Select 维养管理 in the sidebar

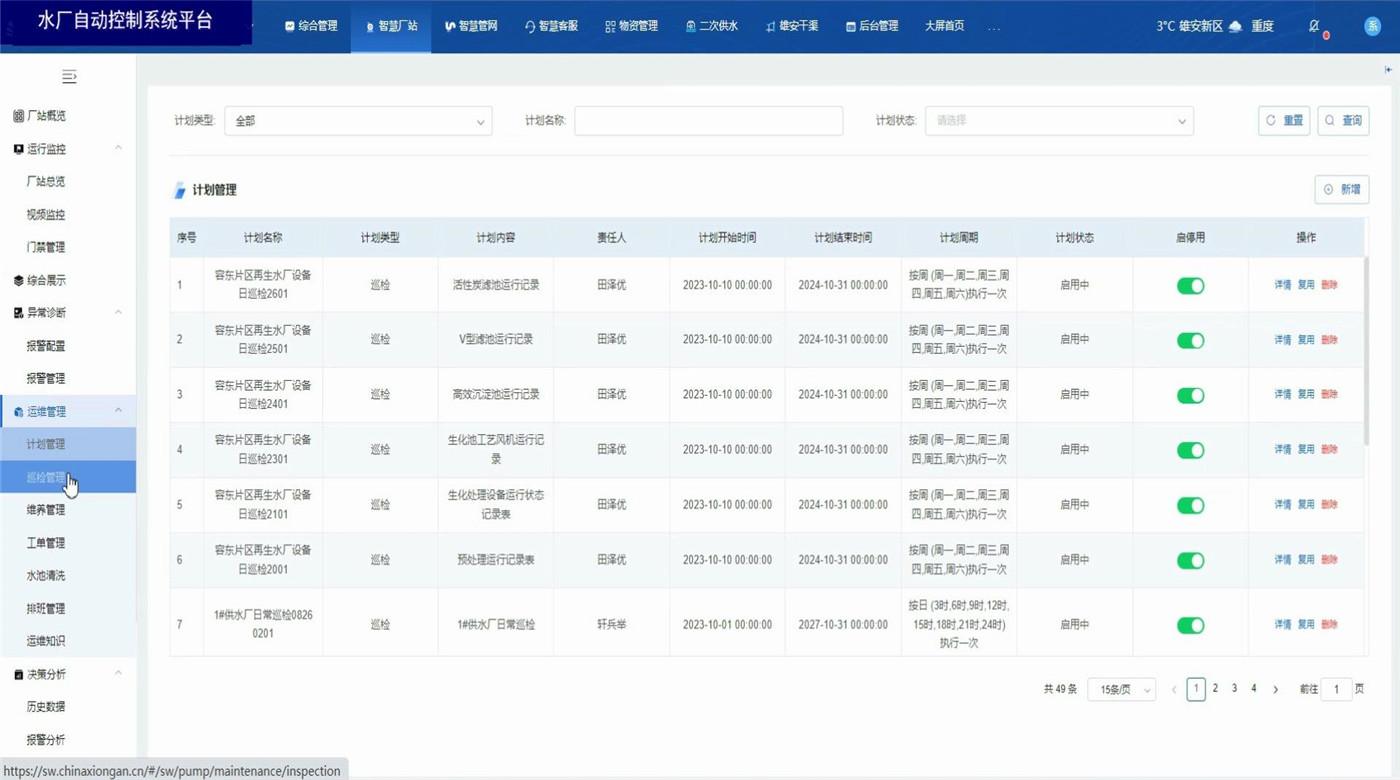click(46, 510)
